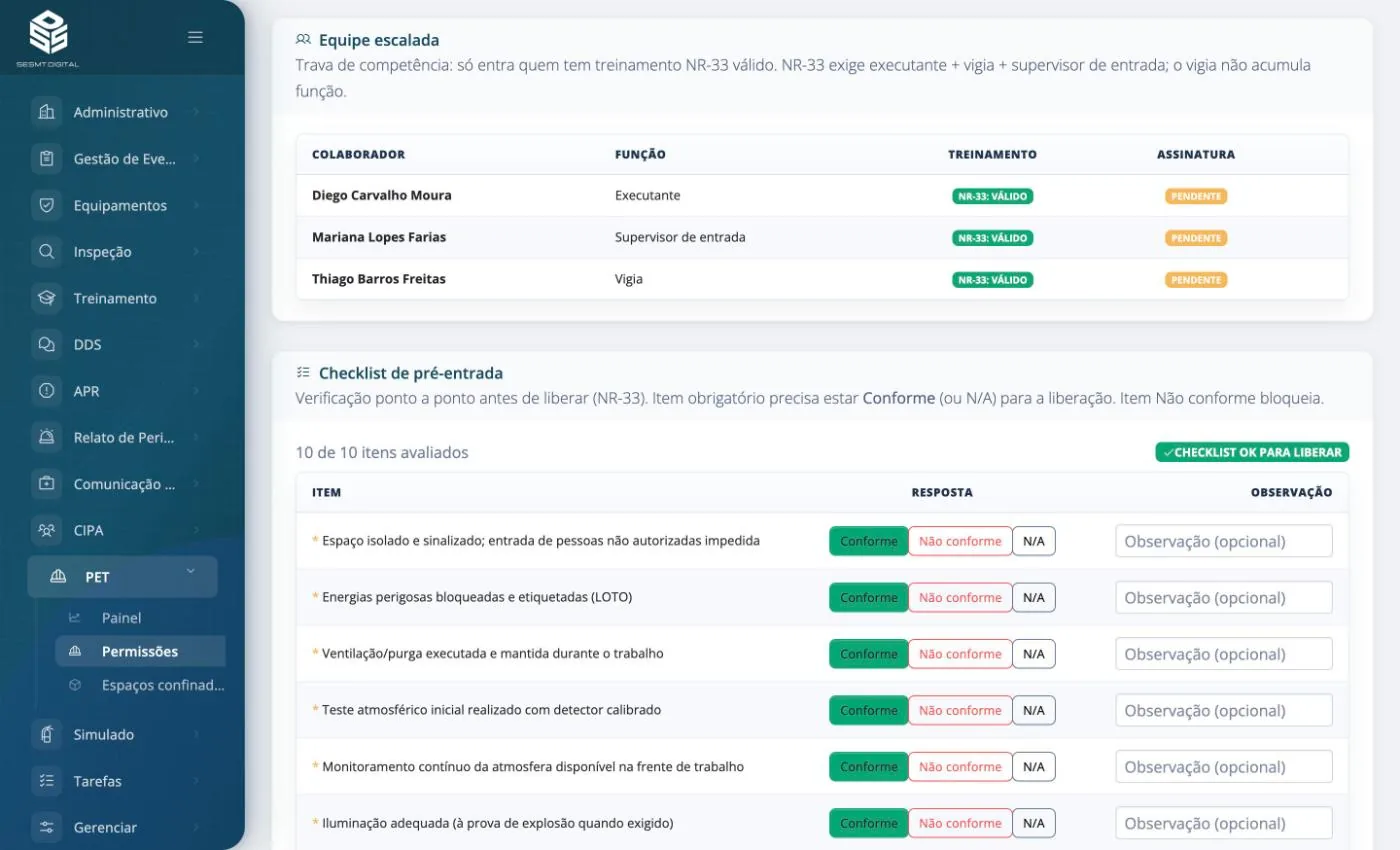The height and width of the screenshot is (850, 1400).
Task: Expand the Simulado menu chevron
Action: click(196, 734)
